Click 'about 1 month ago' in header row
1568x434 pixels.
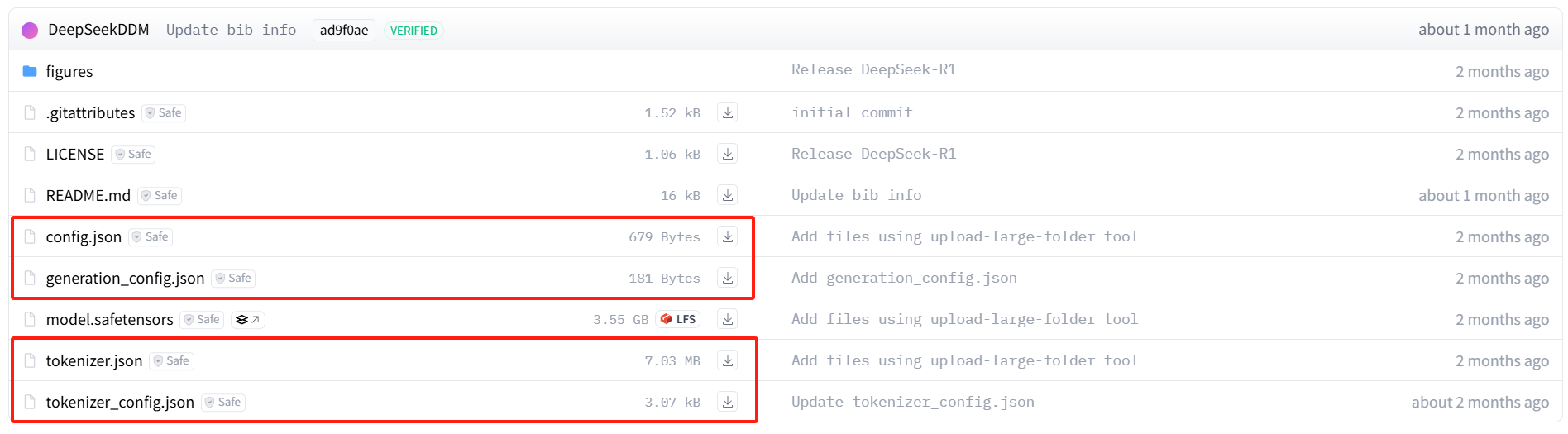coord(1484,29)
